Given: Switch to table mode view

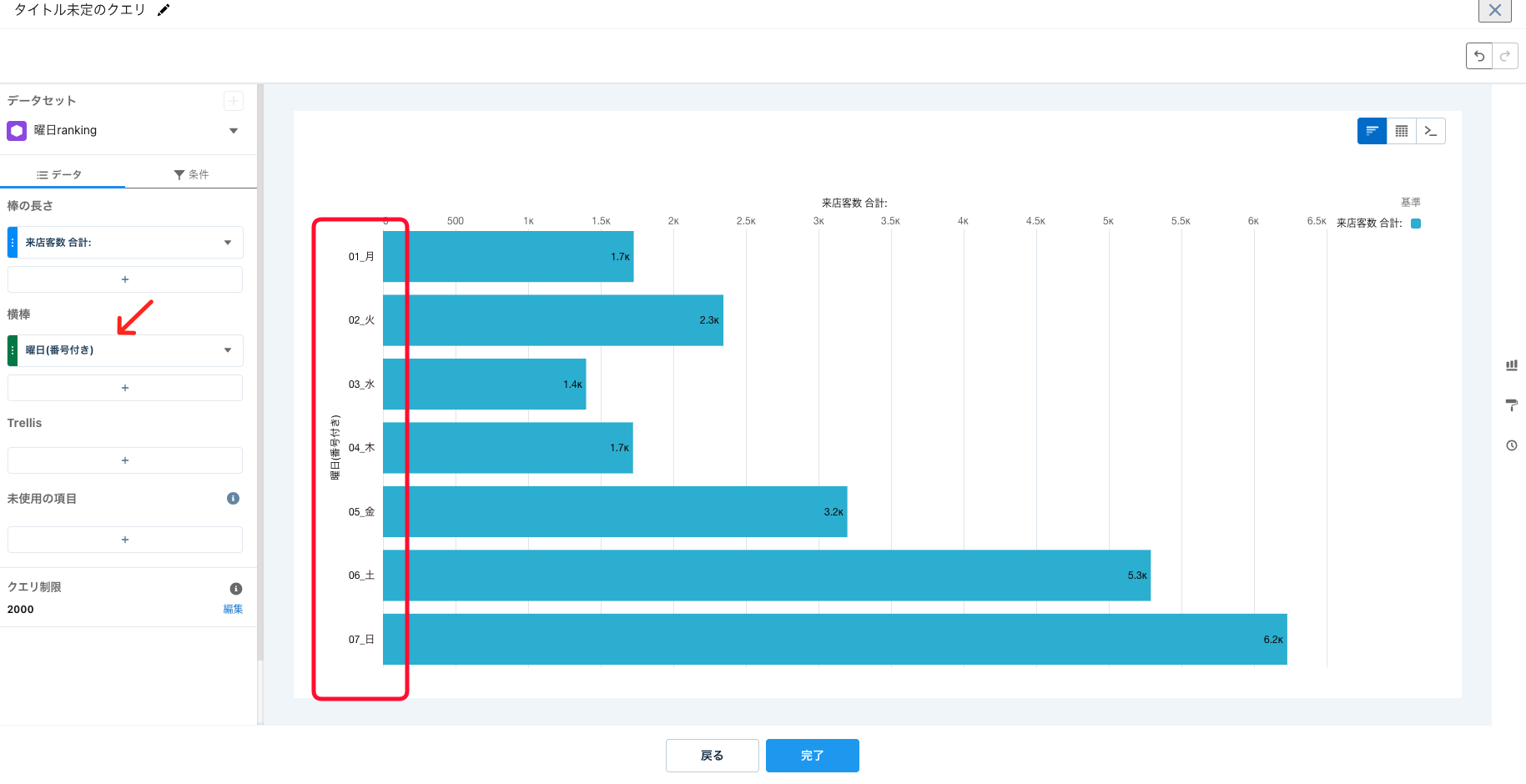Looking at the screenshot, I should pyautogui.click(x=1402, y=131).
